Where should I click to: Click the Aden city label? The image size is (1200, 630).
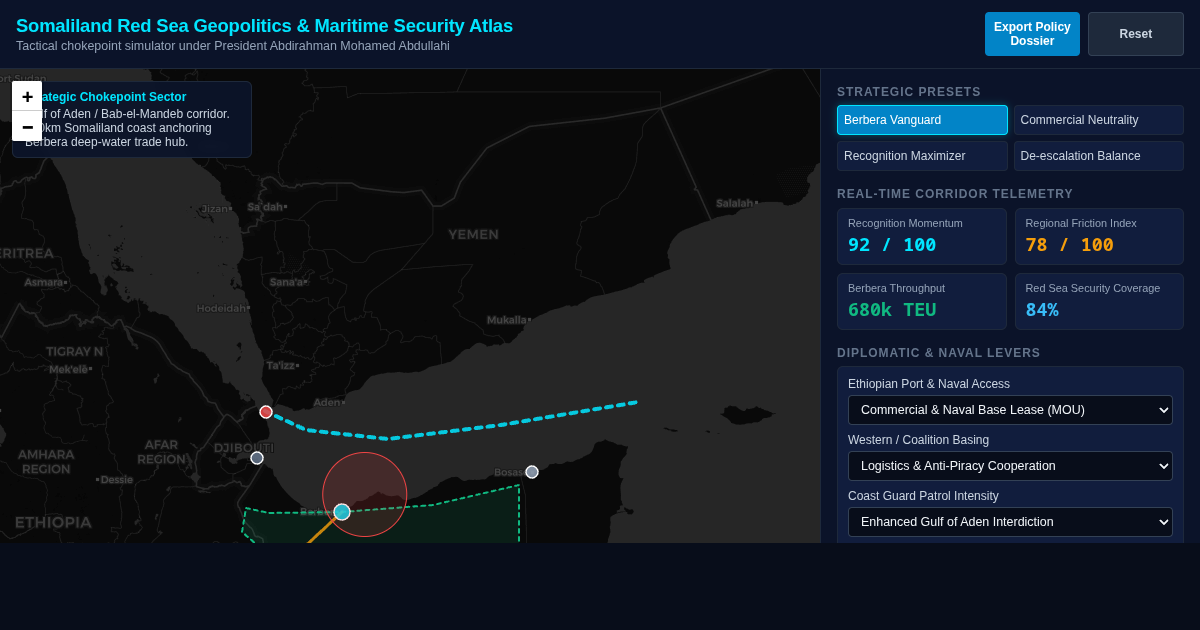pyautogui.click(x=328, y=402)
